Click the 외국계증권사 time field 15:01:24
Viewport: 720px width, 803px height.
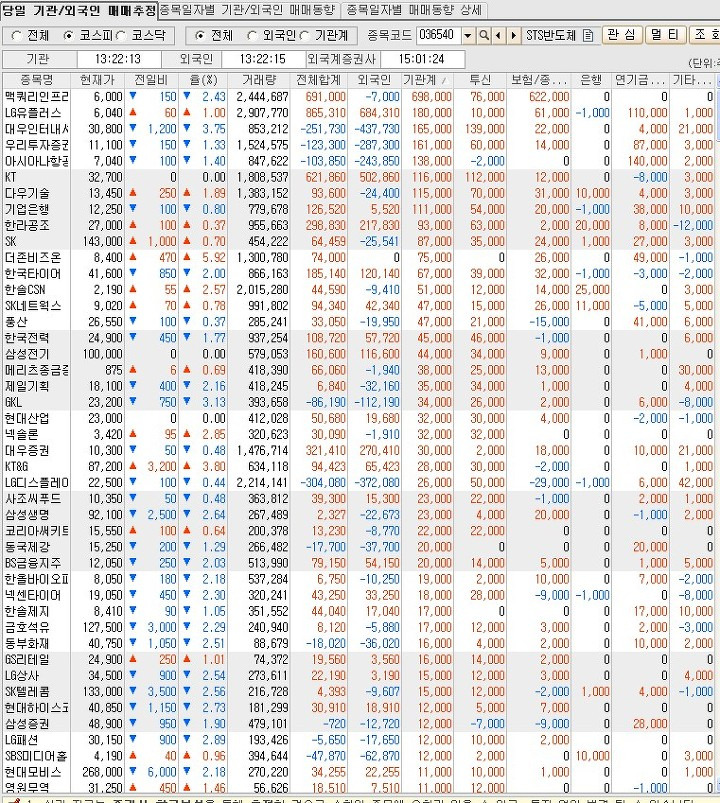pos(421,59)
